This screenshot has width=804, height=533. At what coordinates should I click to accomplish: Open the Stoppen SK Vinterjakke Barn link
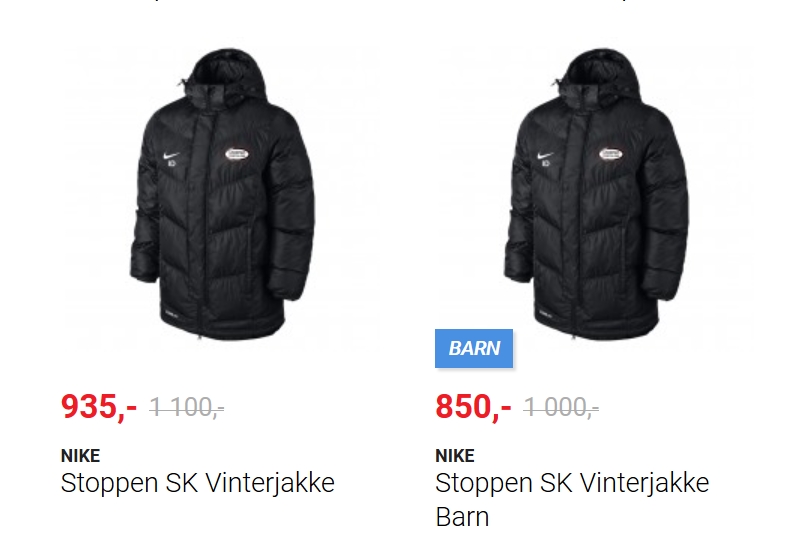(572, 500)
